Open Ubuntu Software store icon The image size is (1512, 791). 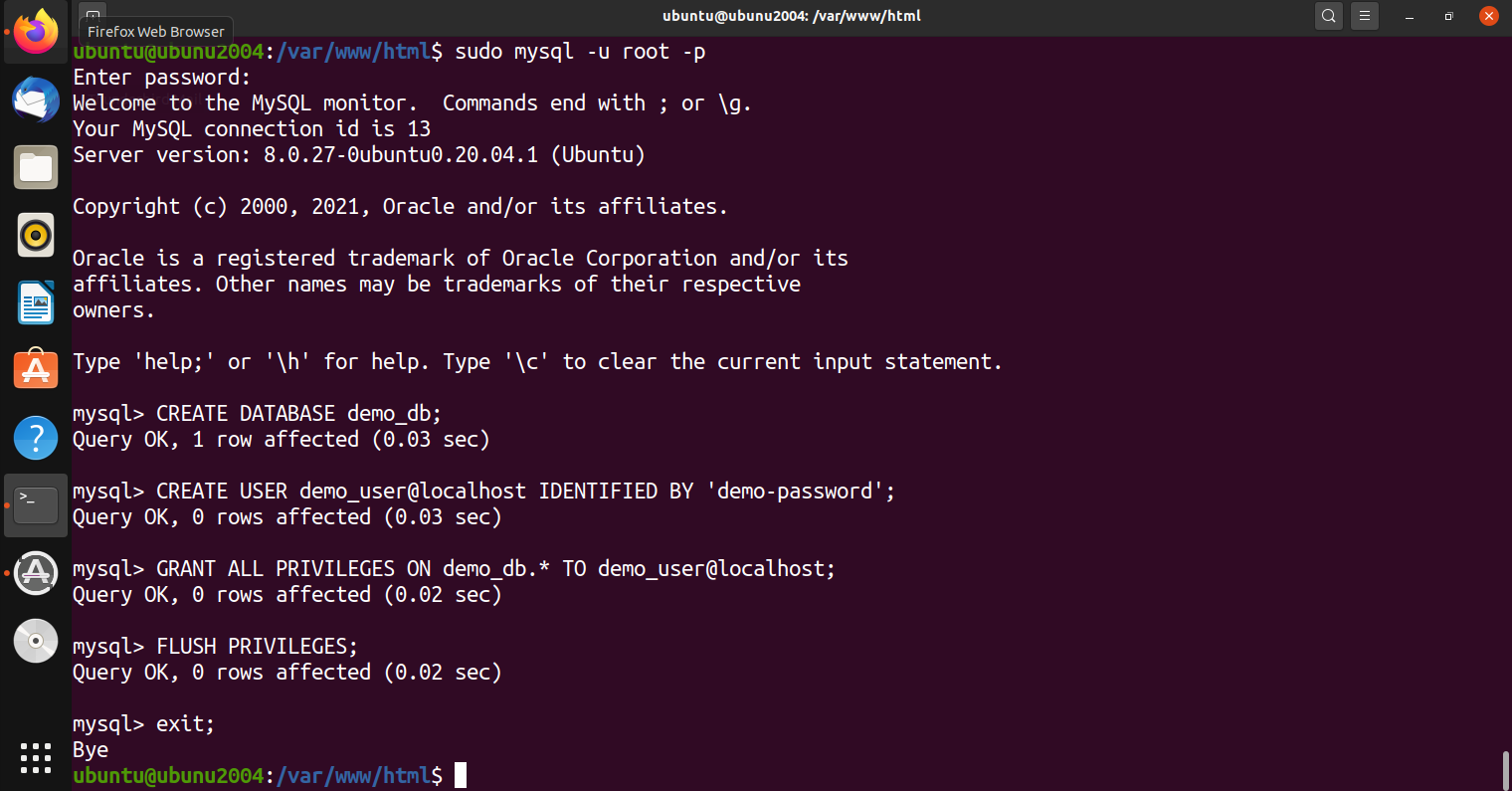(36, 370)
